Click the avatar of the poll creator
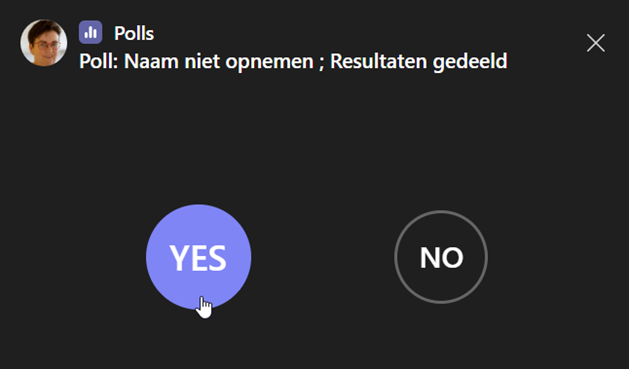This screenshot has width=629, height=369. click(44, 43)
